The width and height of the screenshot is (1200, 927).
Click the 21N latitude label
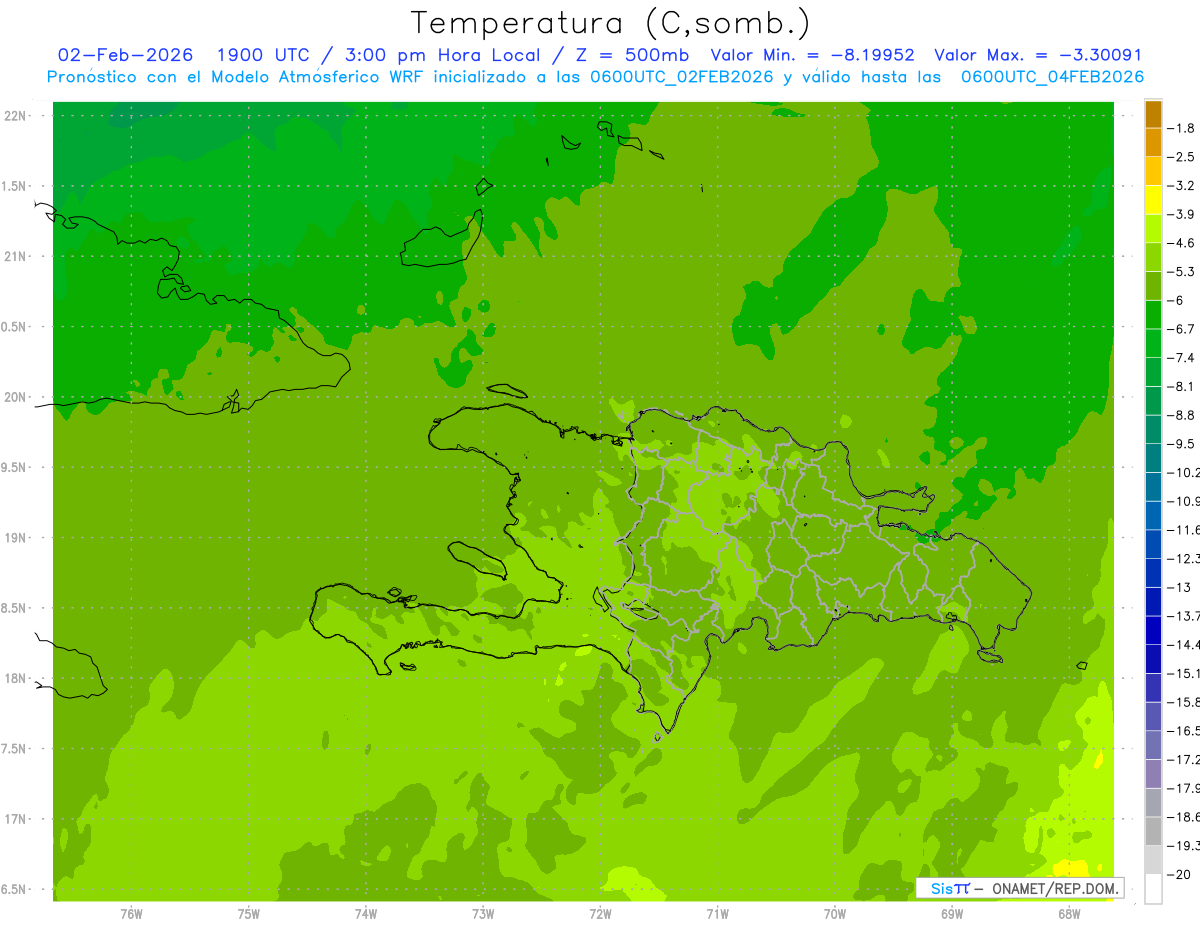tap(15, 257)
